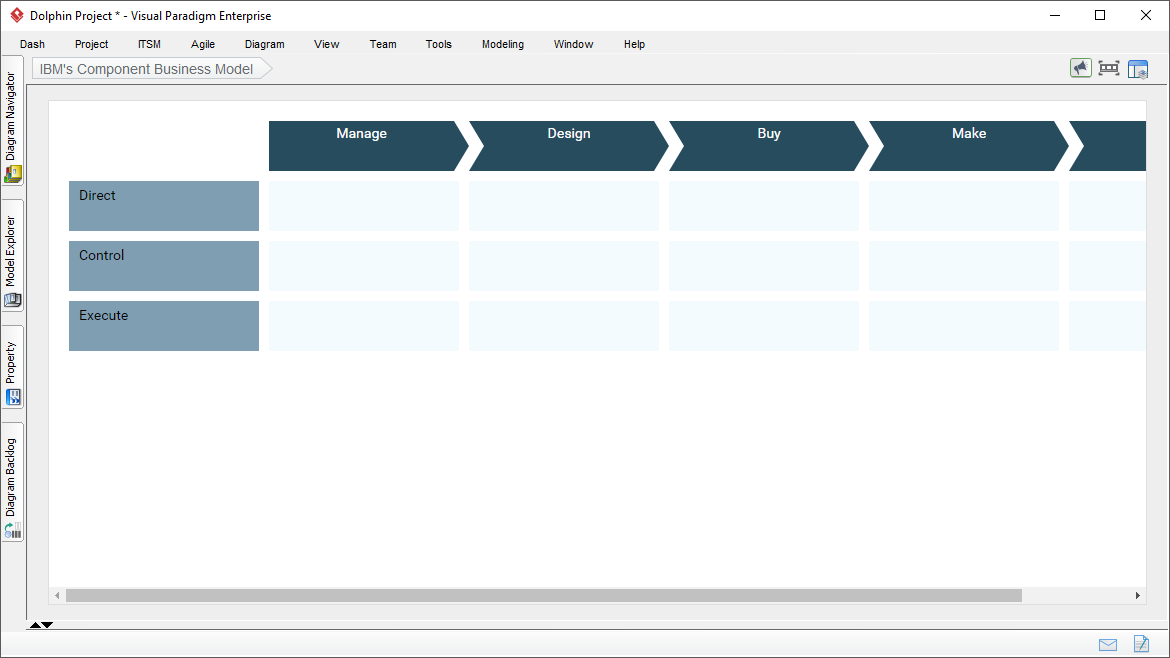Open the Modeling menu

pyautogui.click(x=503, y=44)
